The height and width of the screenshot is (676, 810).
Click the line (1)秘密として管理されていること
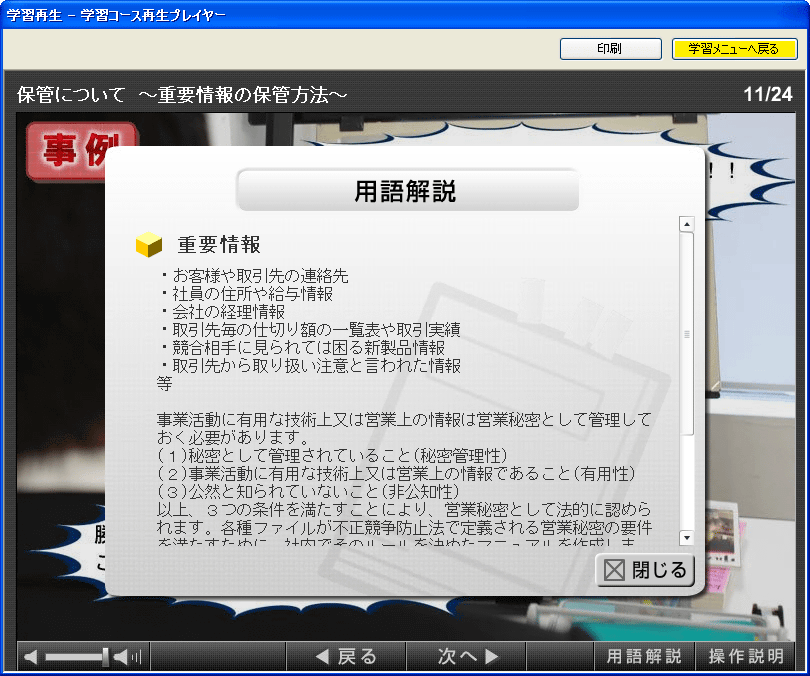tap(332, 455)
